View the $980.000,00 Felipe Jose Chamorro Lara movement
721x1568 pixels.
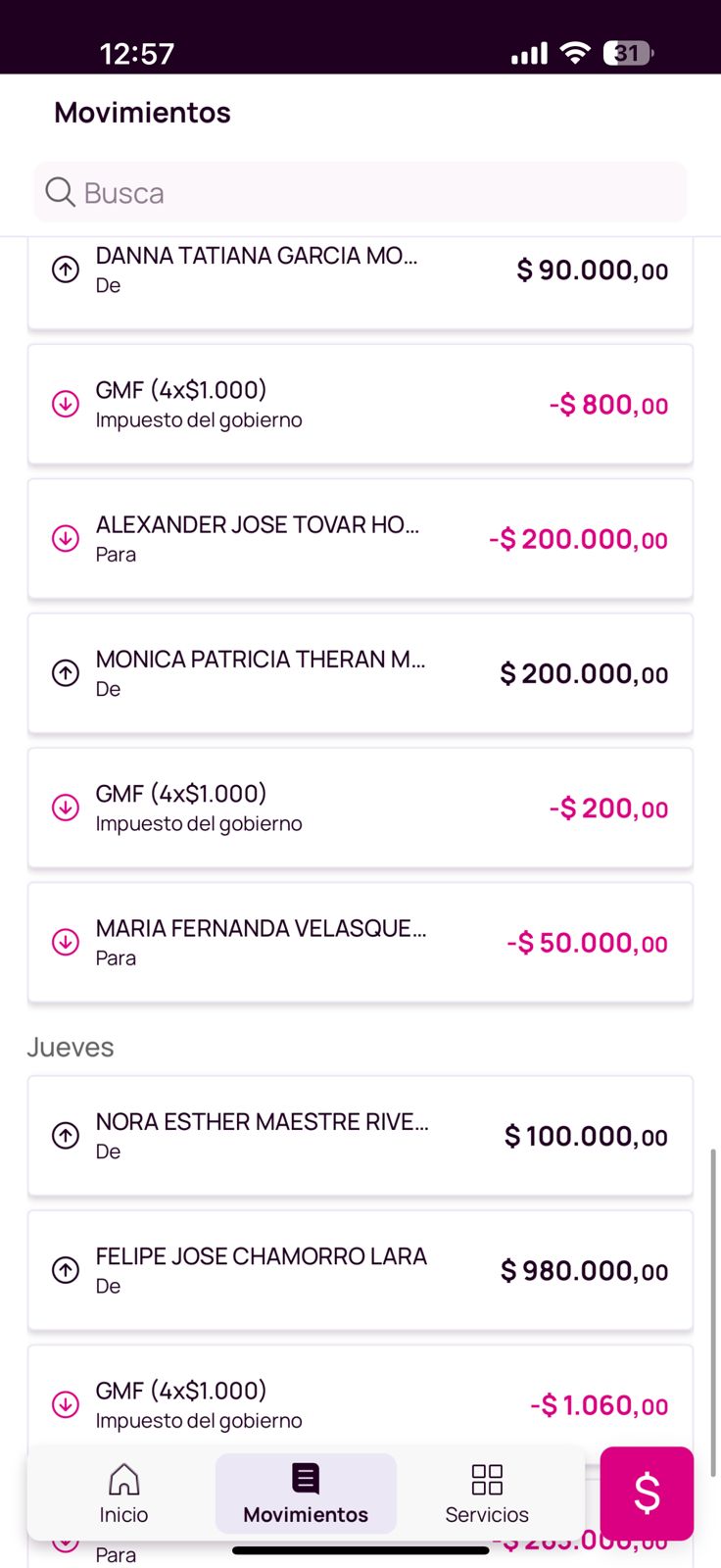360,1270
